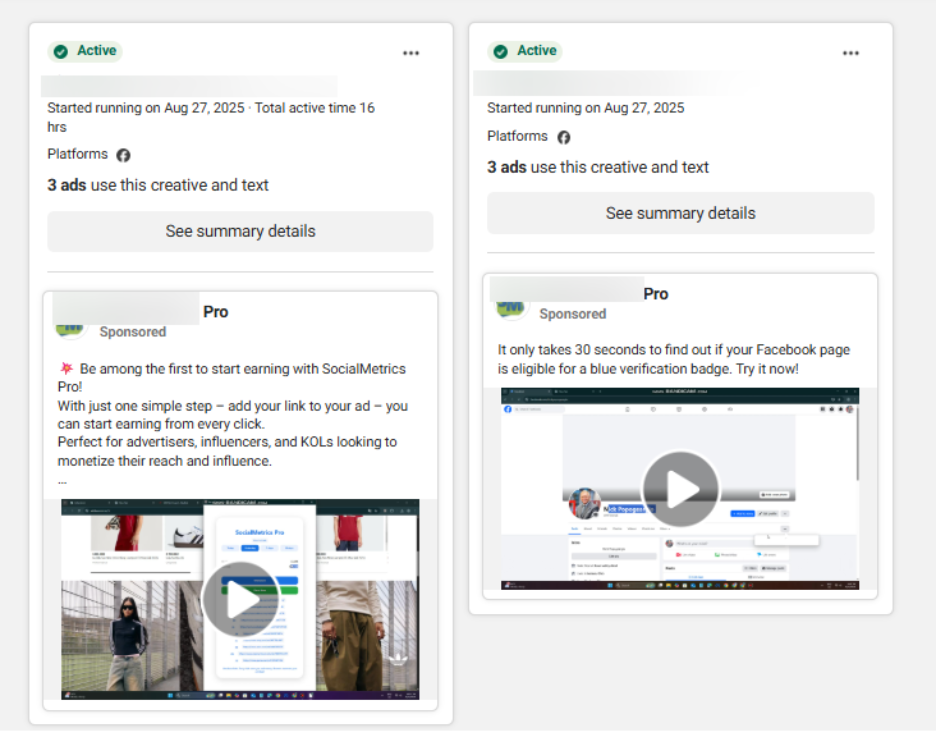This screenshot has height=732, width=936.
Task: Click the 'Pro' advertiser page name in the left ad
Action: tap(216, 311)
